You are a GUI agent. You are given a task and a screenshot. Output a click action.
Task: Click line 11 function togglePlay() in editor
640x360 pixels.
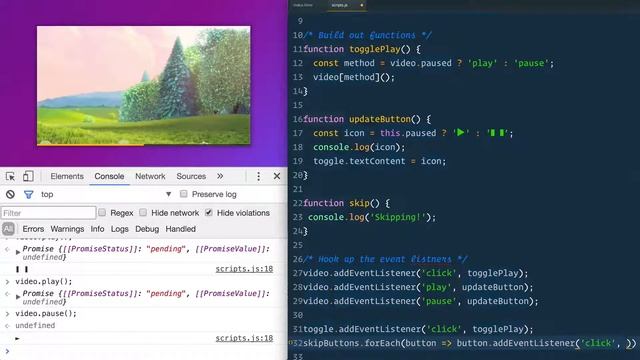coord(362,49)
